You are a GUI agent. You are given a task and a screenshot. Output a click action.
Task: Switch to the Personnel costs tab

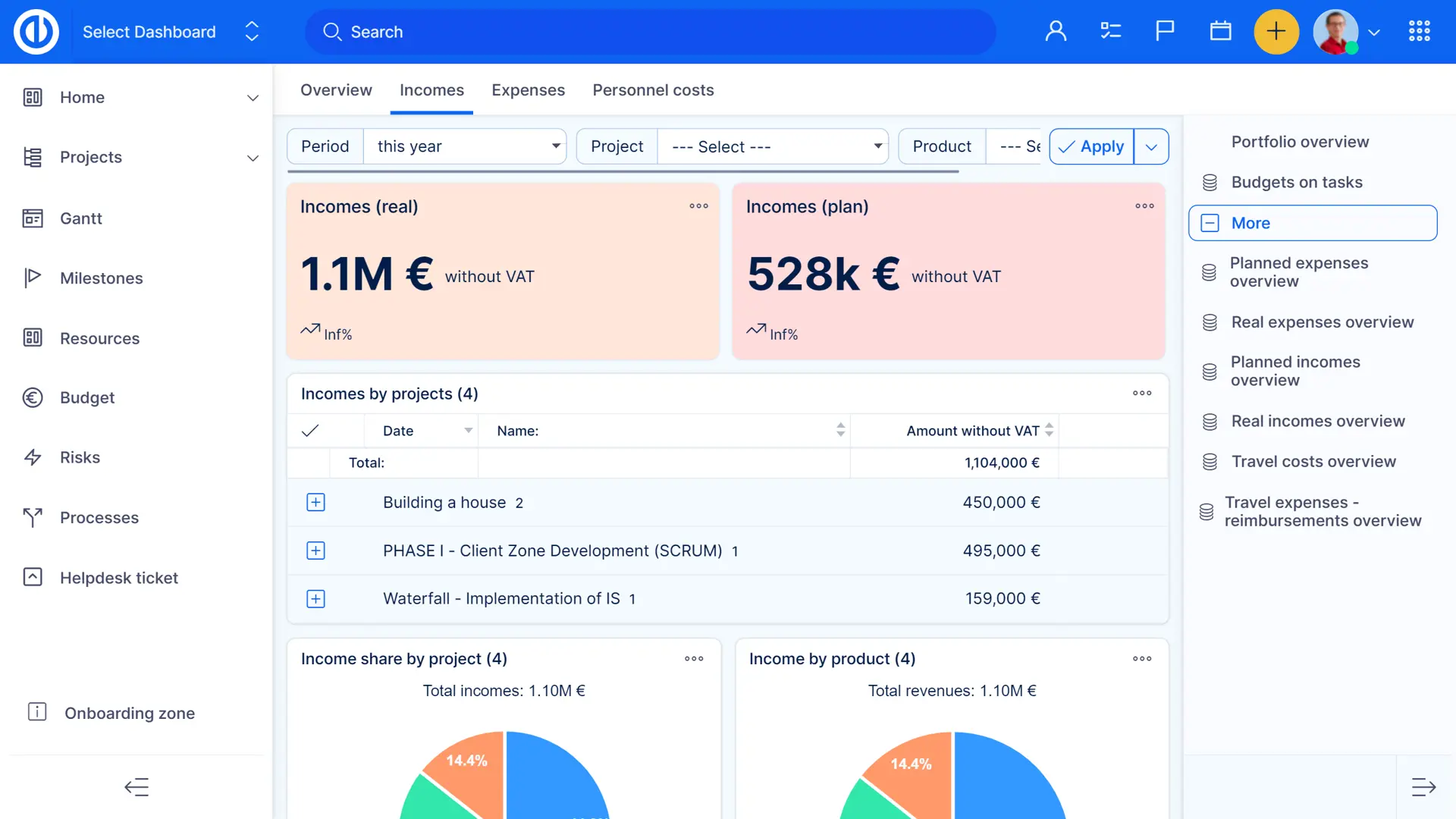pos(653,90)
